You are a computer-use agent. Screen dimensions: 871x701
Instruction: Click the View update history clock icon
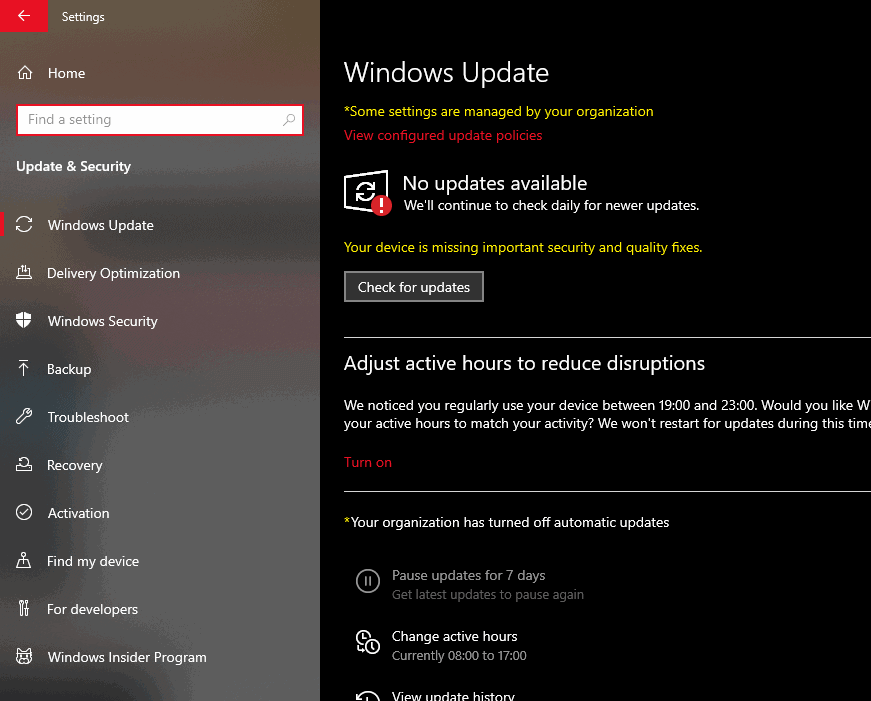click(368, 697)
